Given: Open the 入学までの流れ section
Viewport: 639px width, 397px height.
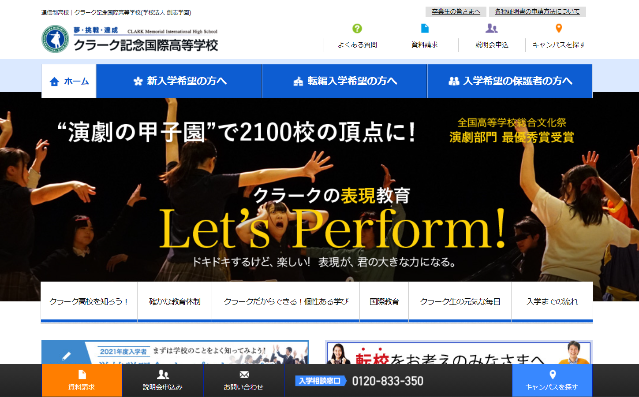Looking at the screenshot, I should (552, 302).
